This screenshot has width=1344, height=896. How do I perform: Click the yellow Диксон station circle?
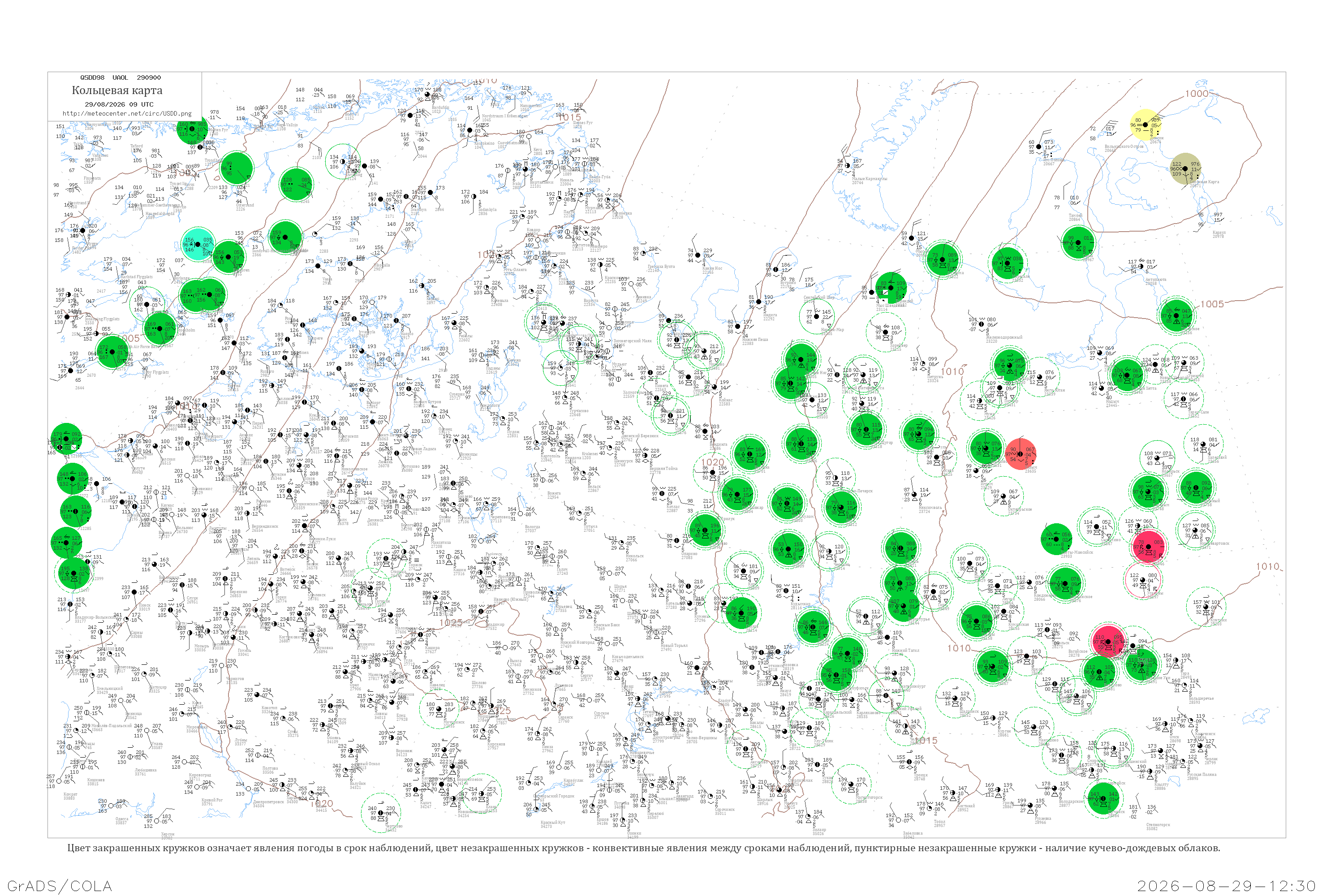[x=1145, y=125]
